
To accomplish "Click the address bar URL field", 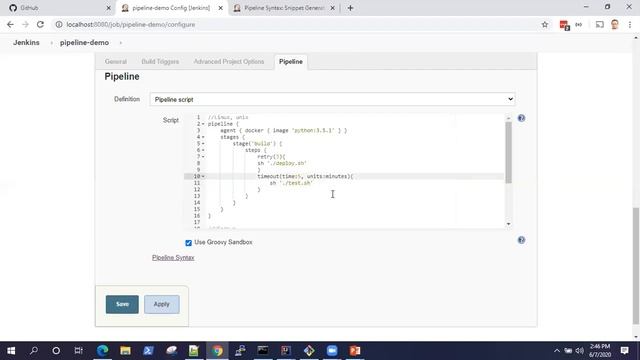I will click(298, 24).
